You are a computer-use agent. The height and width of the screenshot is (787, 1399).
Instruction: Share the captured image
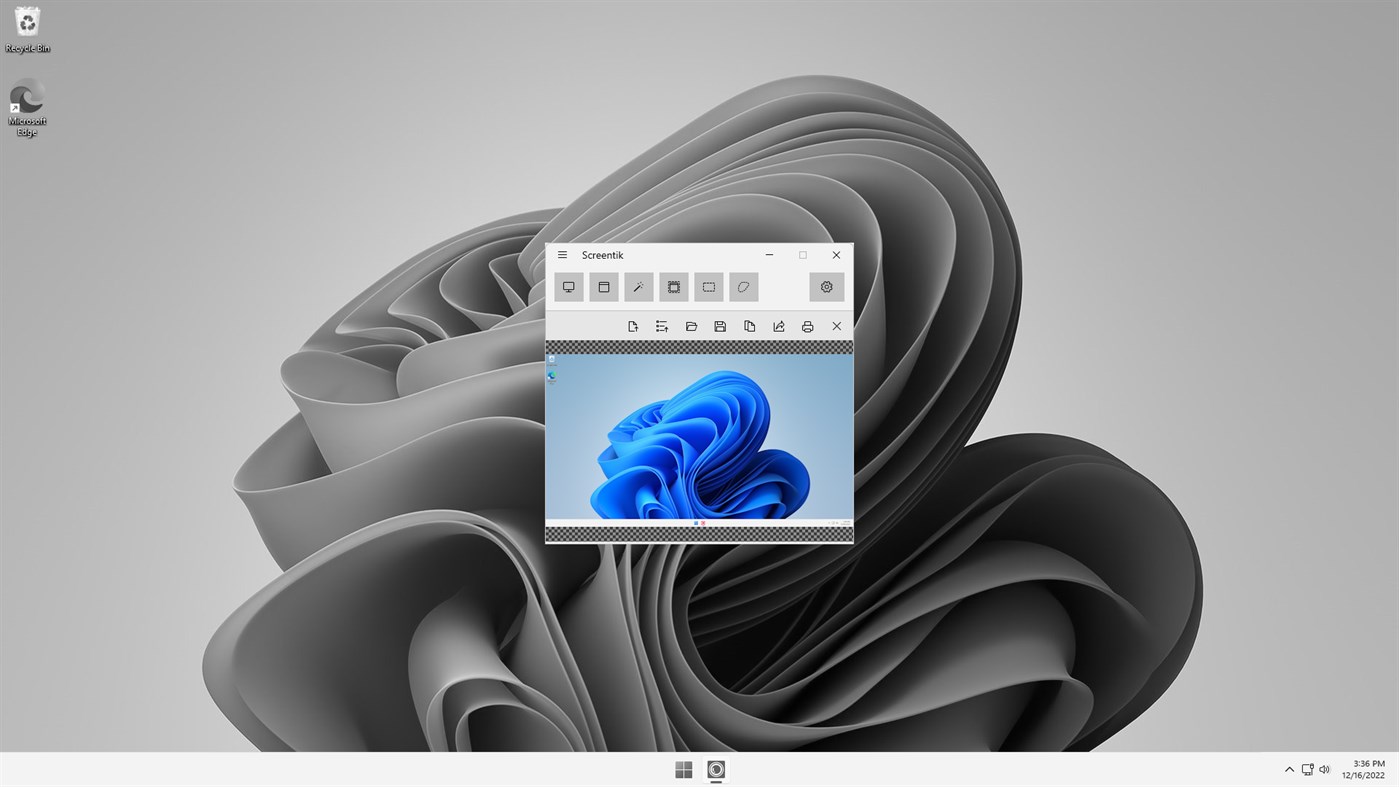coord(778,325)
